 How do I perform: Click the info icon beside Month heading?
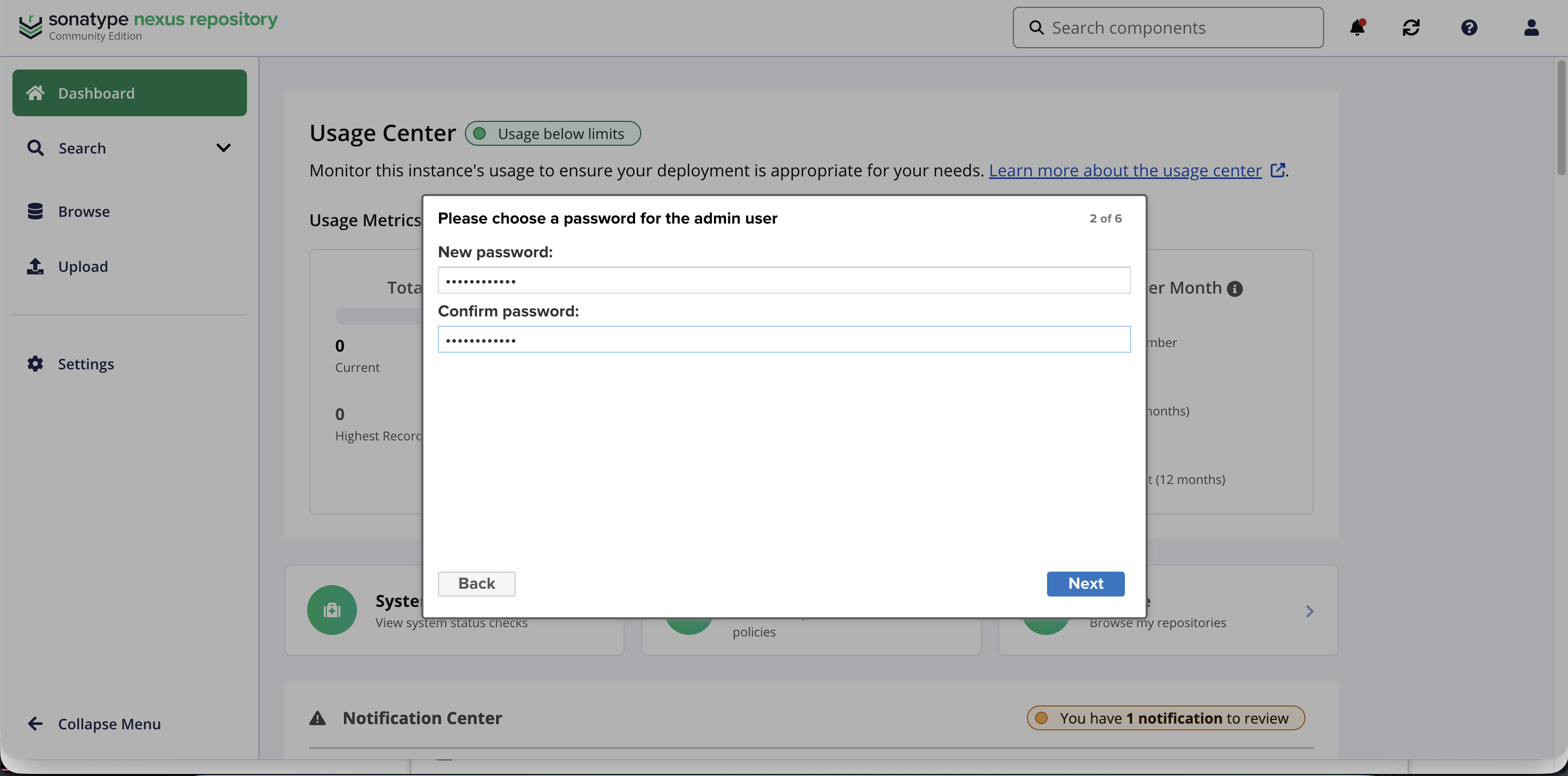1234,289
